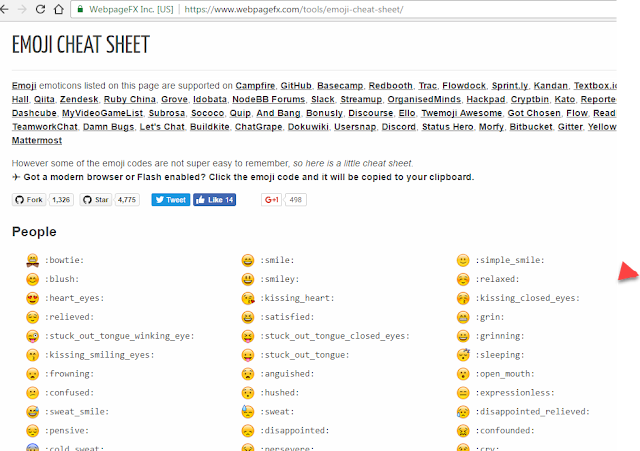
Task: Click the grin emoji face
Action: click(x=463, y=317)
